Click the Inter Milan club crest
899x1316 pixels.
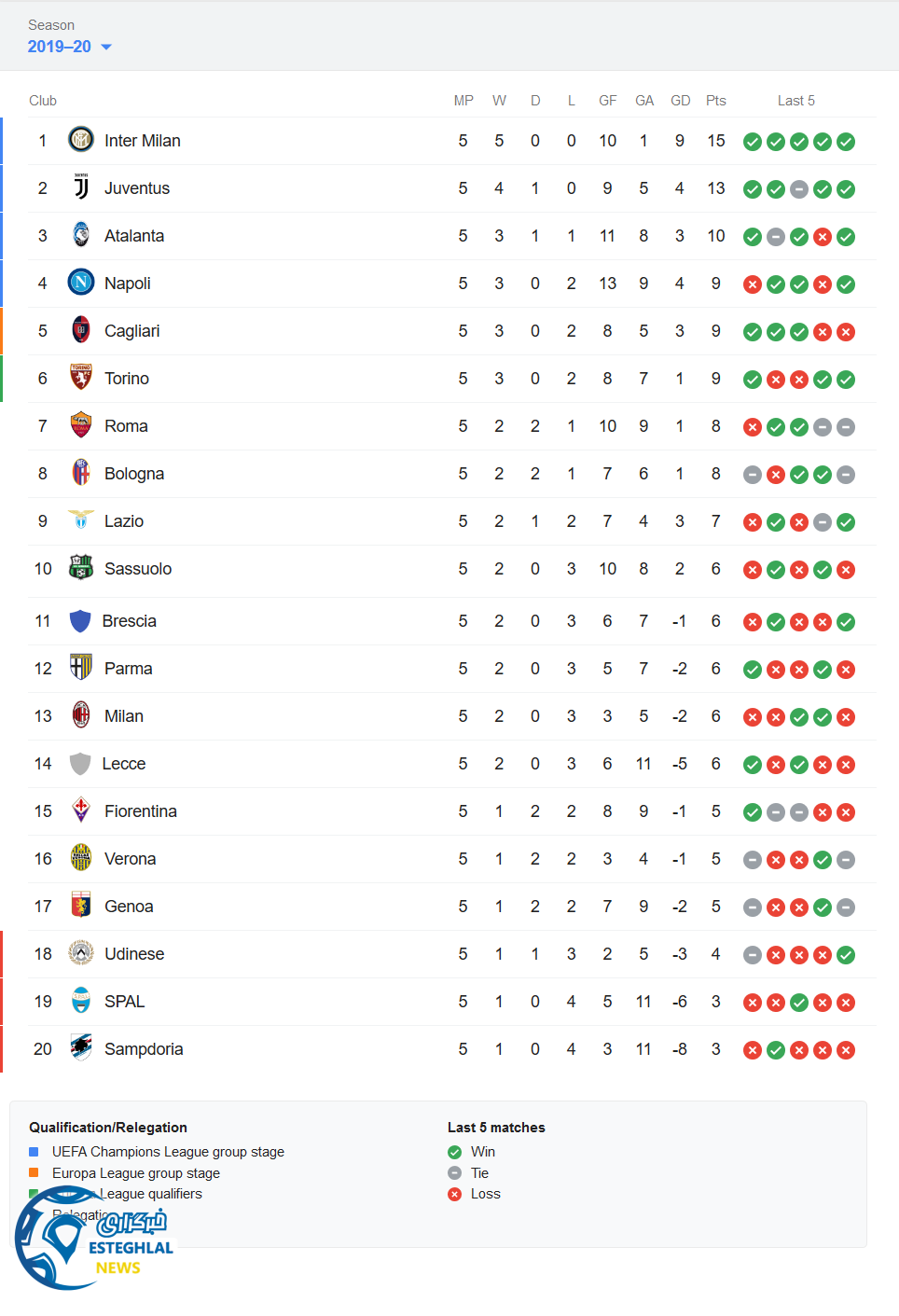pos(81,140)
